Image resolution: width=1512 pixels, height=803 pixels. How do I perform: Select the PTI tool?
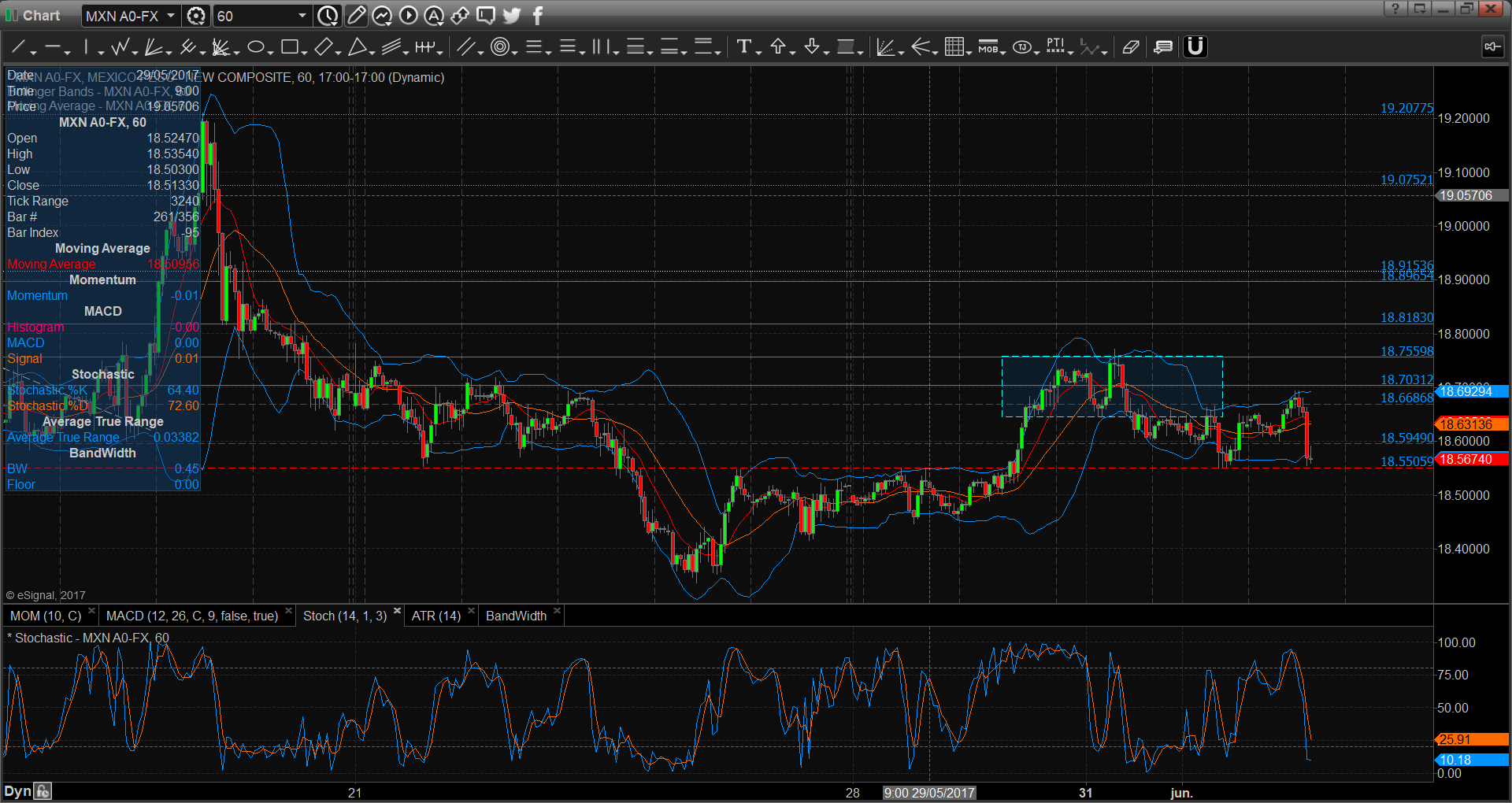(x=1056, y=47)
